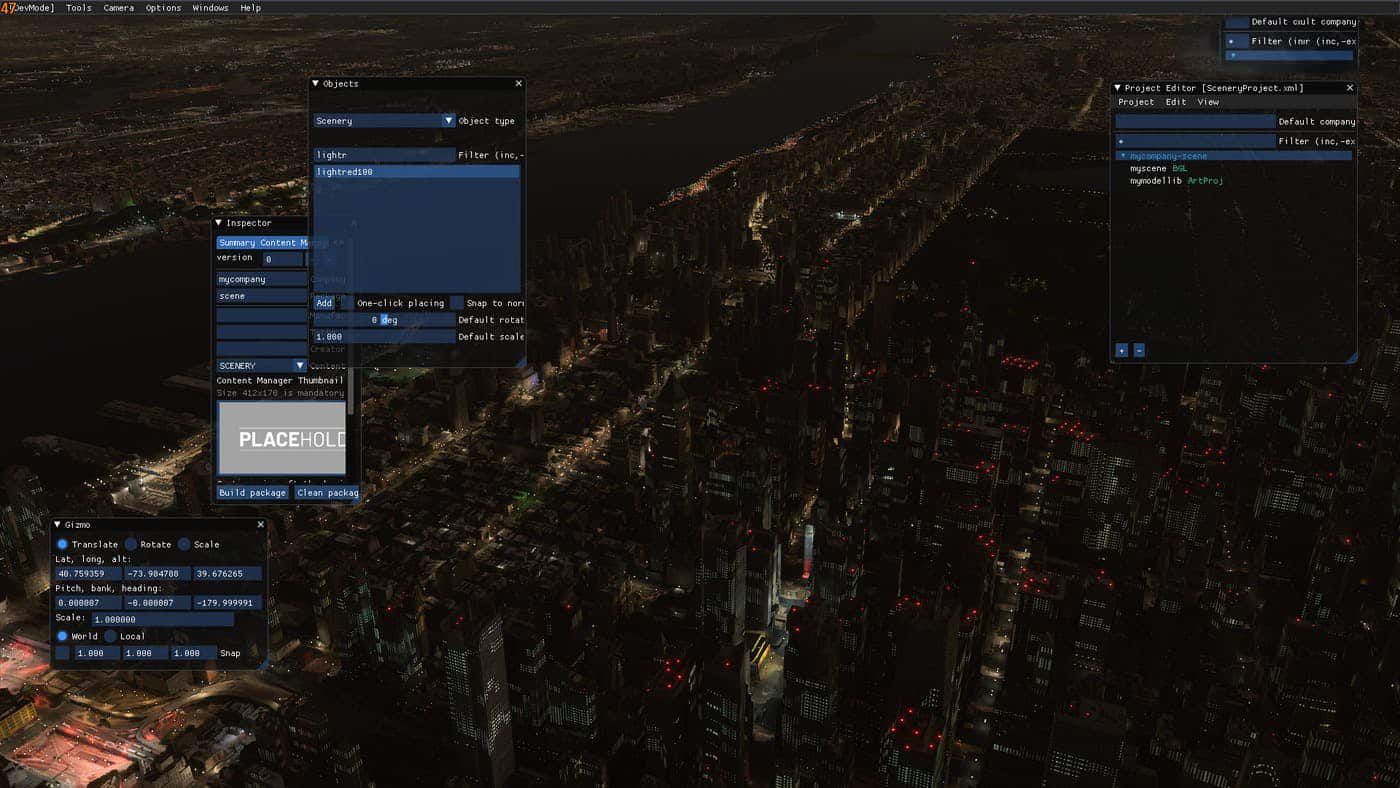Image resolution: width=1400 pixels, height=788 pixels.
Task: Open the Camera menu
Action: [118, 8]
